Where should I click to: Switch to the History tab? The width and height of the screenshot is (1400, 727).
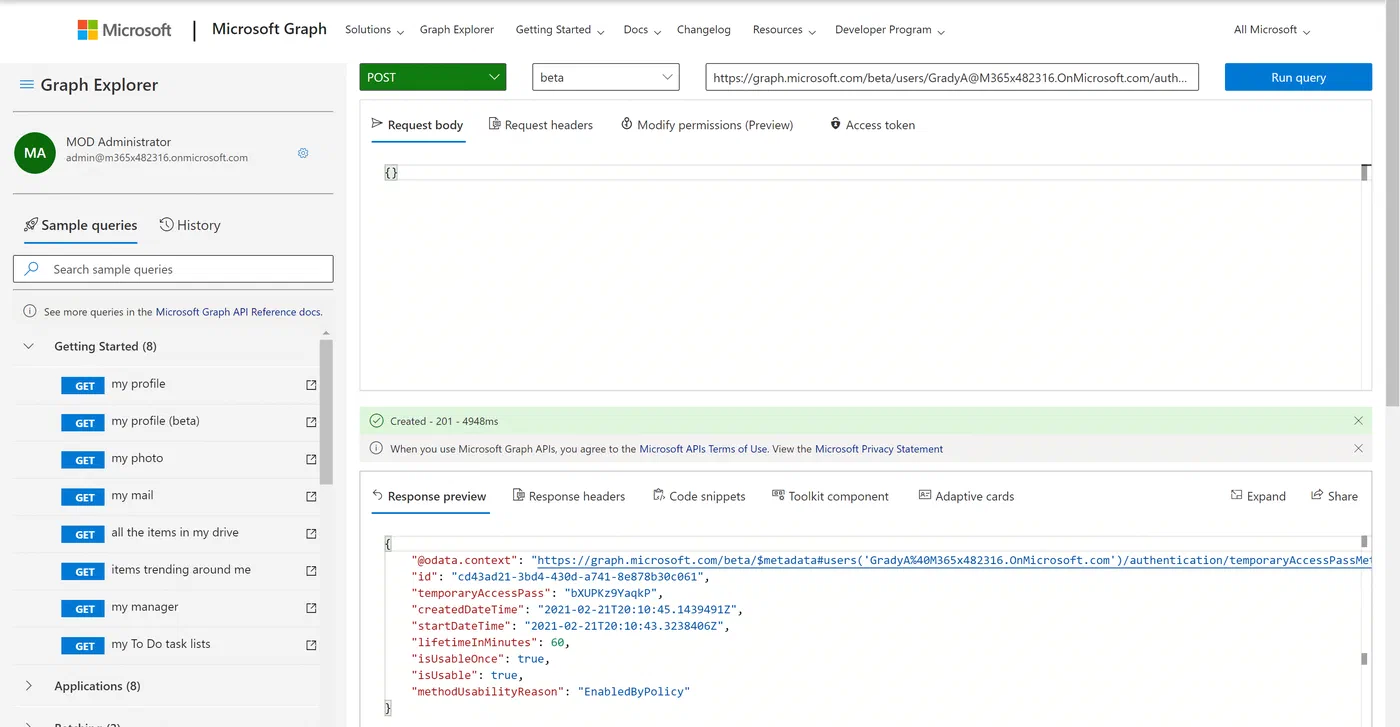tap(190, 225)
